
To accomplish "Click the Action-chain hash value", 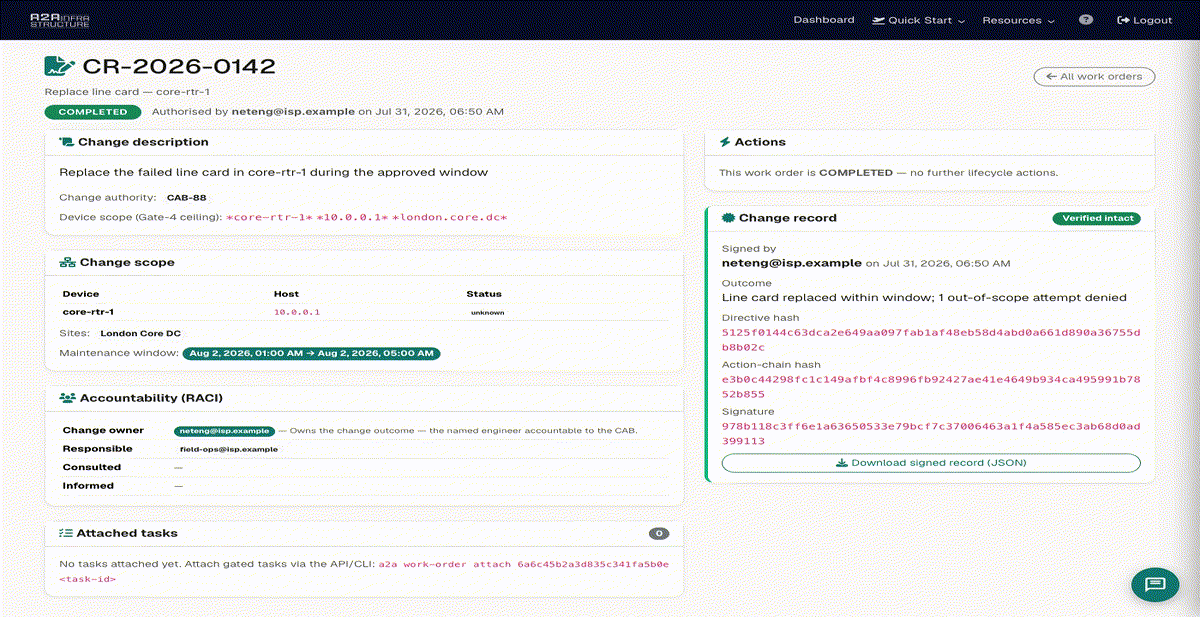I will (931, 387).
